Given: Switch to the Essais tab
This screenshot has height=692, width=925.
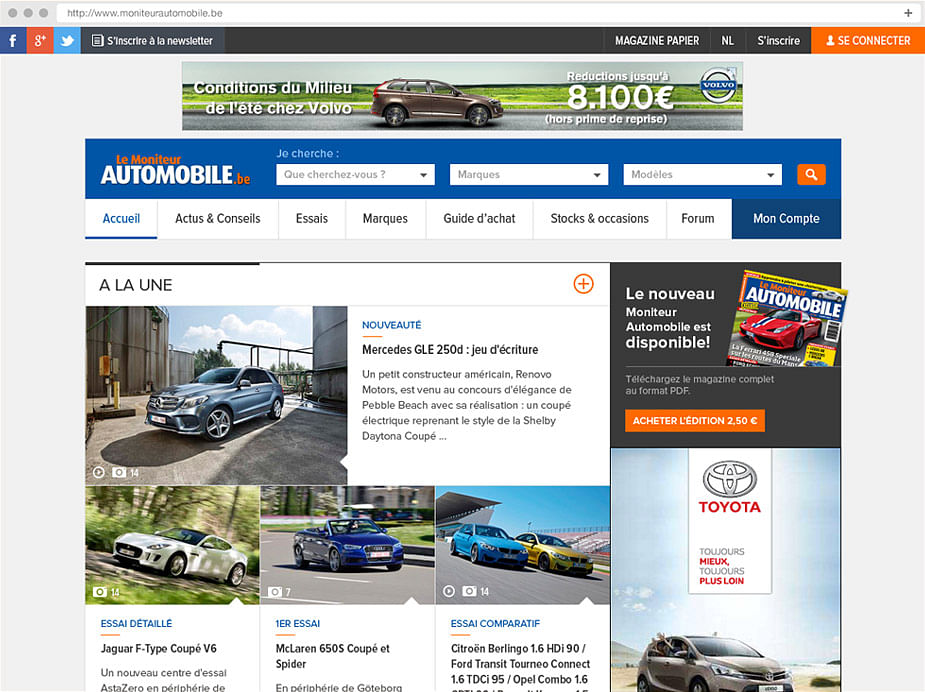Looking at the screenshot, I should tap(311, 219).
